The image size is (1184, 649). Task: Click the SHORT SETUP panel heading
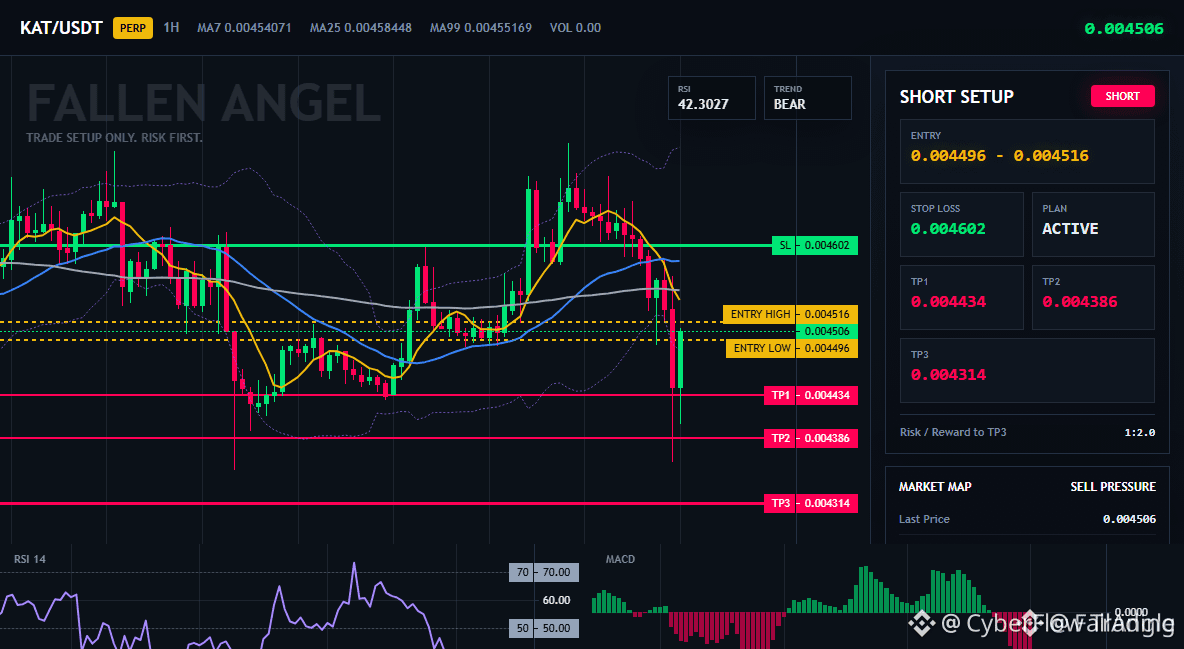click(956, 97)
